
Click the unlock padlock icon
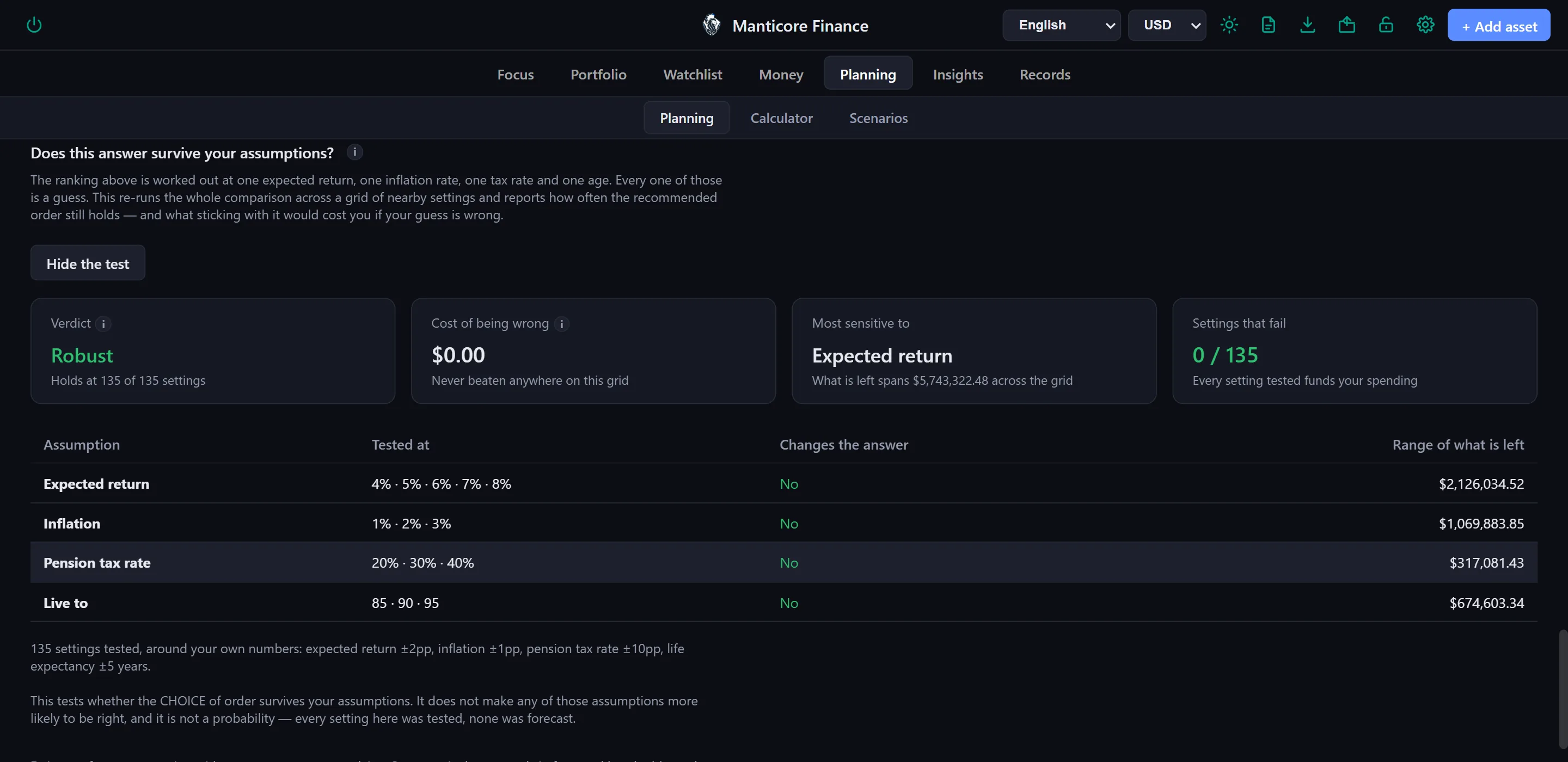pyautogui.click(x=1386, y=25)
